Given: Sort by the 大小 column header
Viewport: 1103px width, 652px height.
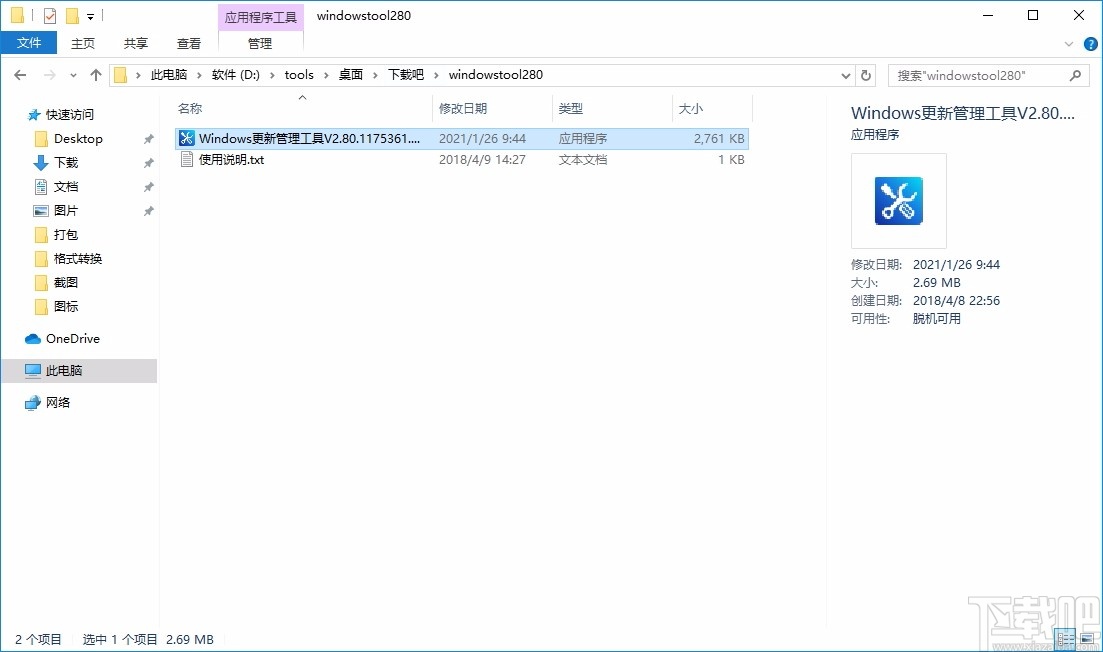Looking at the screenshot, I should pyautogui.click(x=712, y=108).
